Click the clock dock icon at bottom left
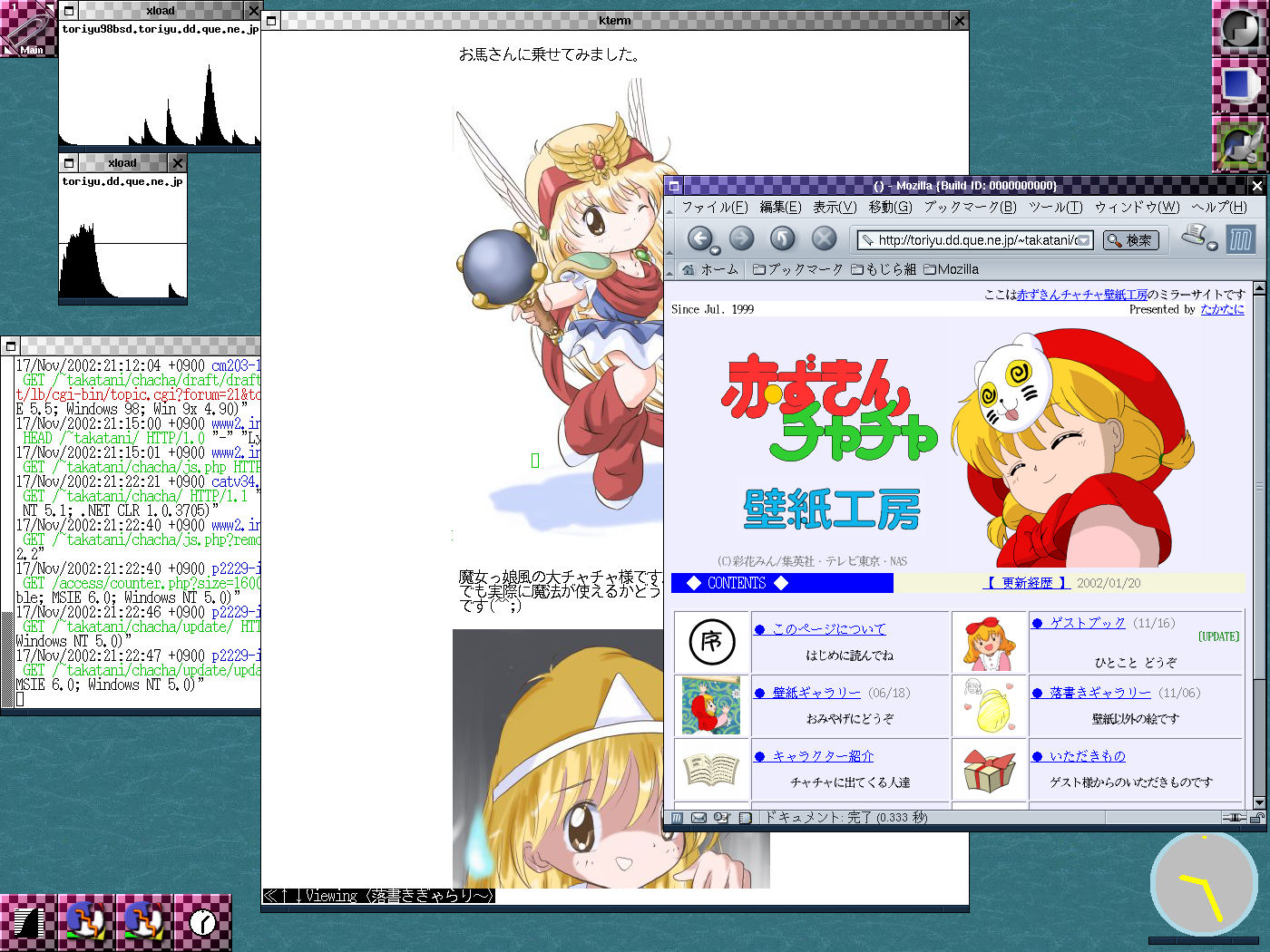The width and height of the screenshot is (1270, 952). coord(203,923)
